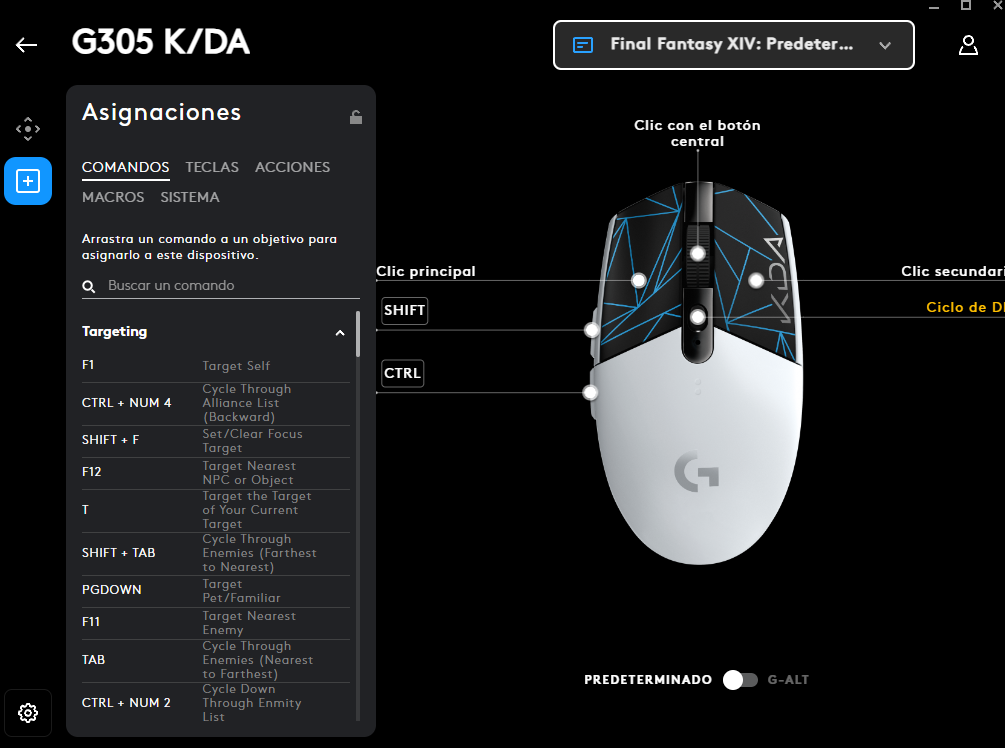Click the SHIFT side button marker on the mouse
The image size is (1005, 748).
pyautogui.click(x=591, y=329)
